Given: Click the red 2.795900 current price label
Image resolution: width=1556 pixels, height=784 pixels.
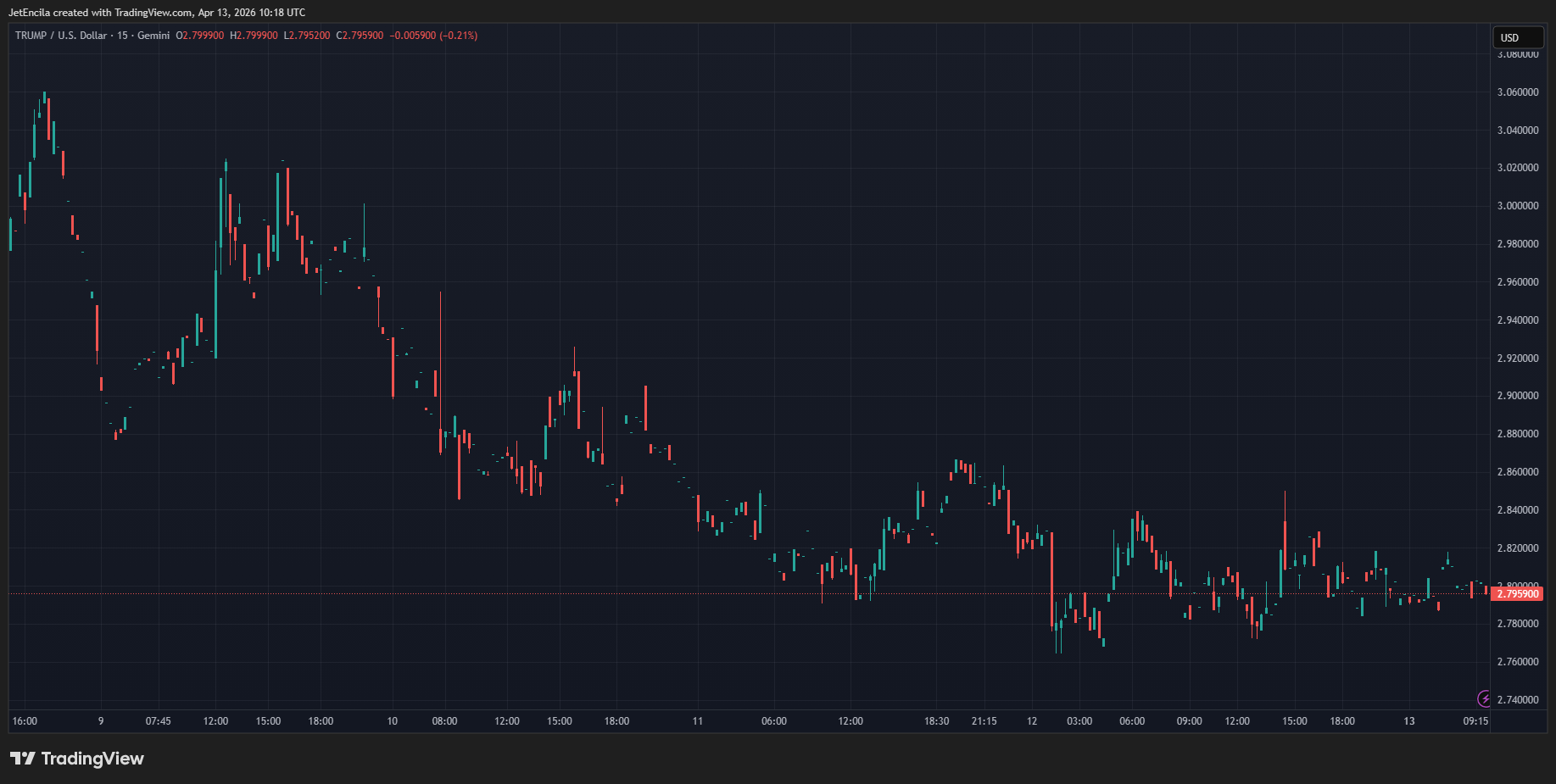Looking at the screenshot, I should pyautogui.click(x=1517, y=594).
